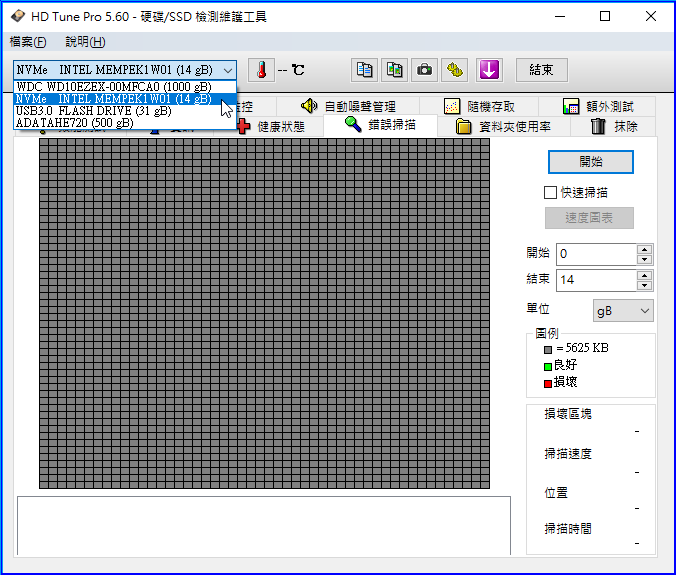Viewport: 676px width, 575px height.
Task: Maximize the HD Tune Pro window
Action: (605, 16)
